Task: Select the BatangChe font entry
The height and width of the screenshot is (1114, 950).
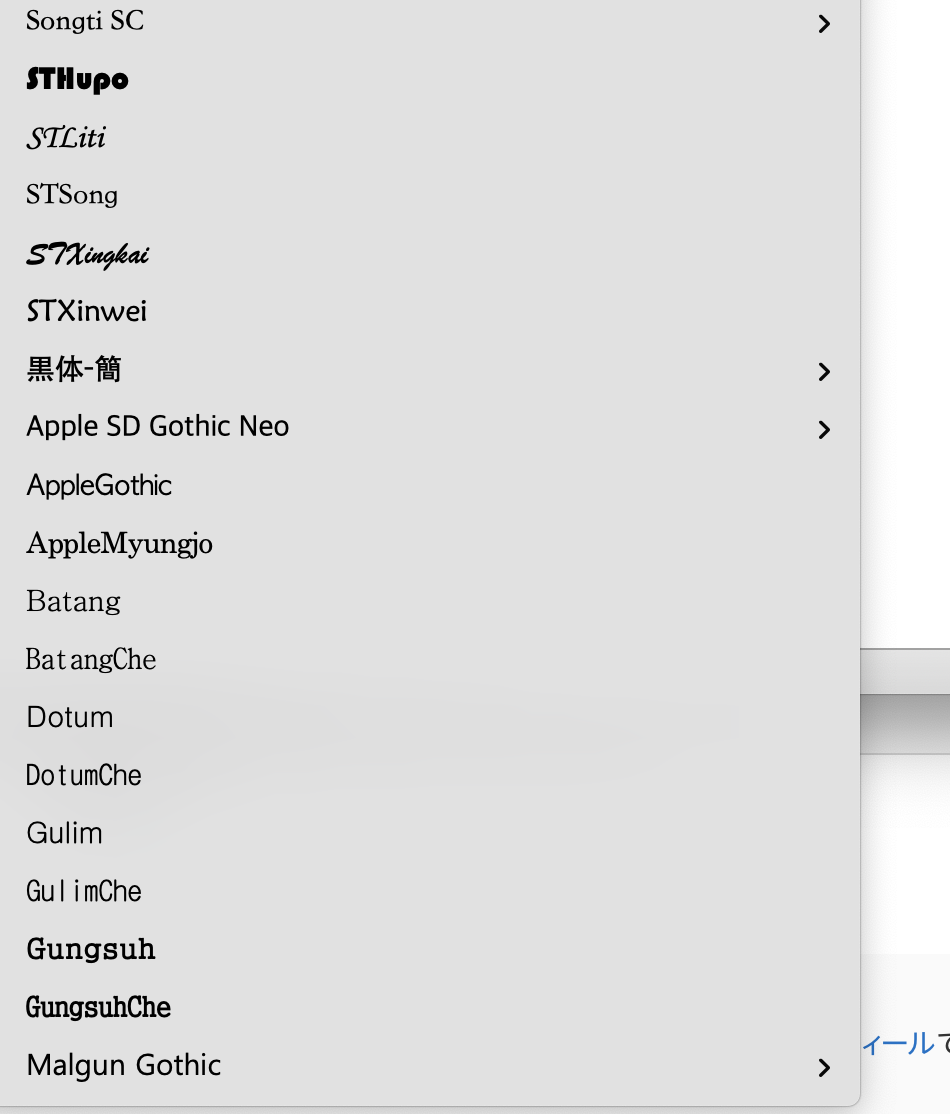Action: (x=91, y=660)
